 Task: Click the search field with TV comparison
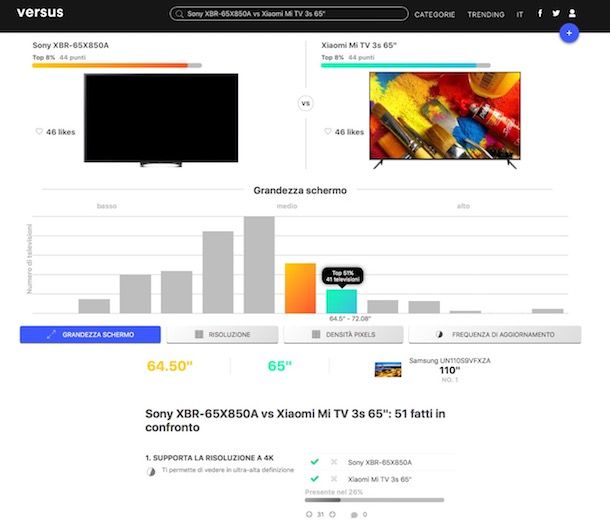point(289,14)
